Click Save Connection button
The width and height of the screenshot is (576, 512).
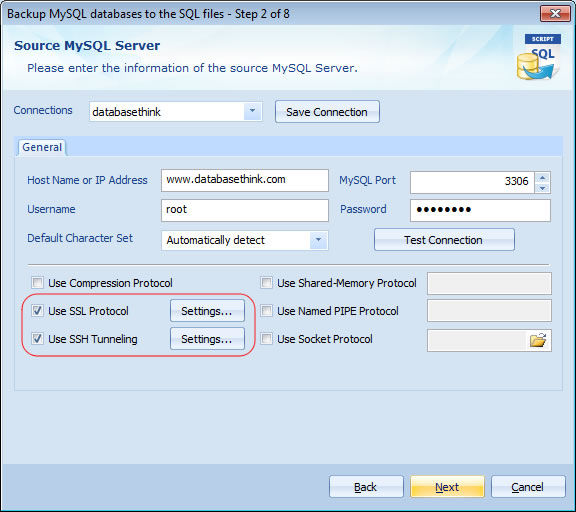click(327, 112)
